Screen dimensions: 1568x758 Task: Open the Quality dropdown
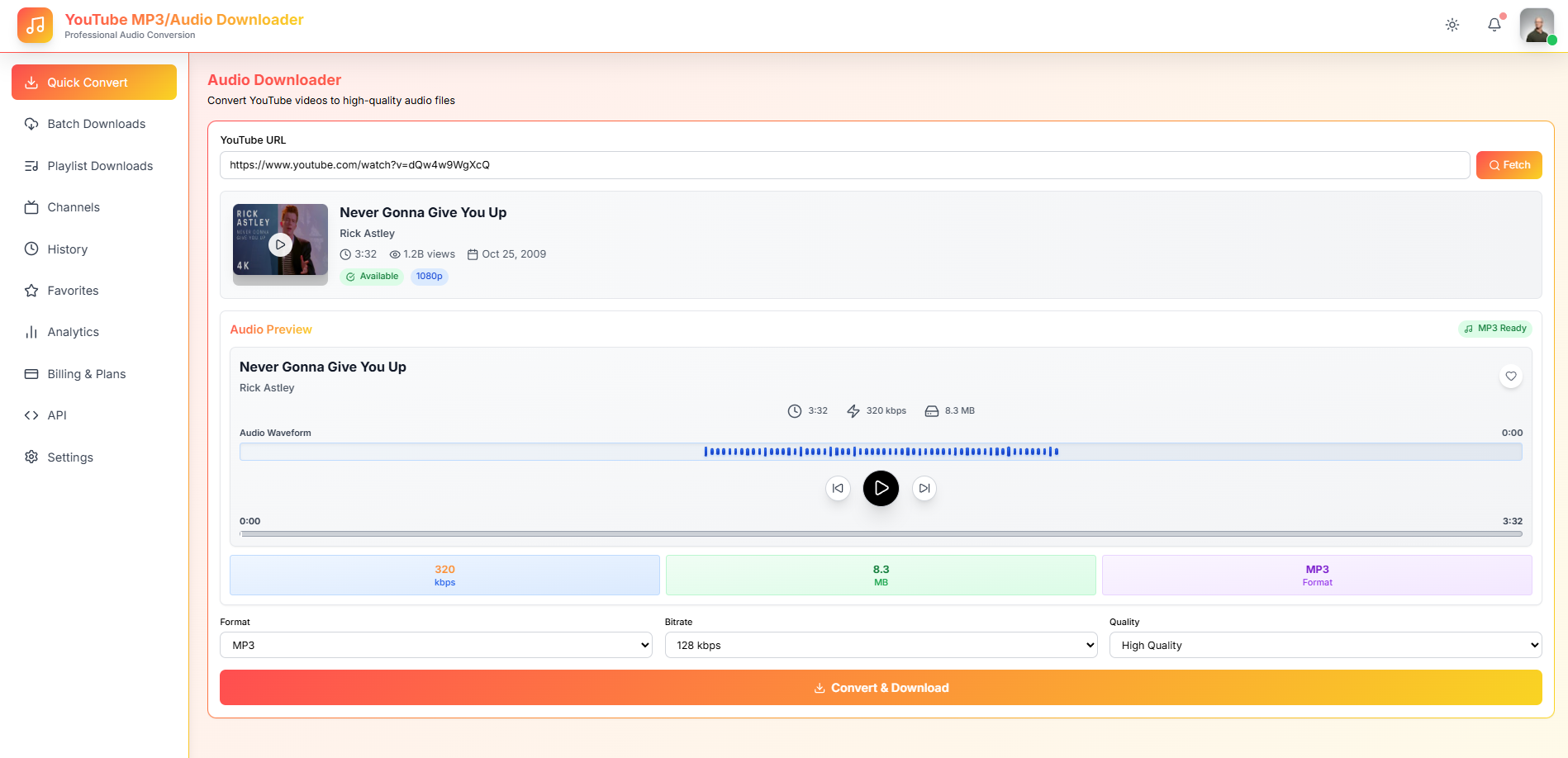tap(1324, 645)
